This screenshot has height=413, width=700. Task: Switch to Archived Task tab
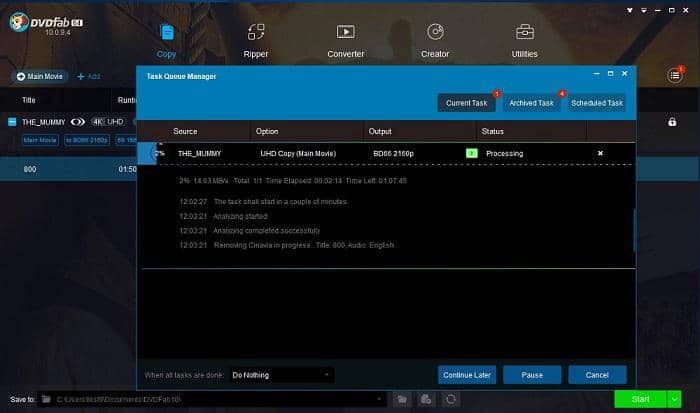coord(531,103)
